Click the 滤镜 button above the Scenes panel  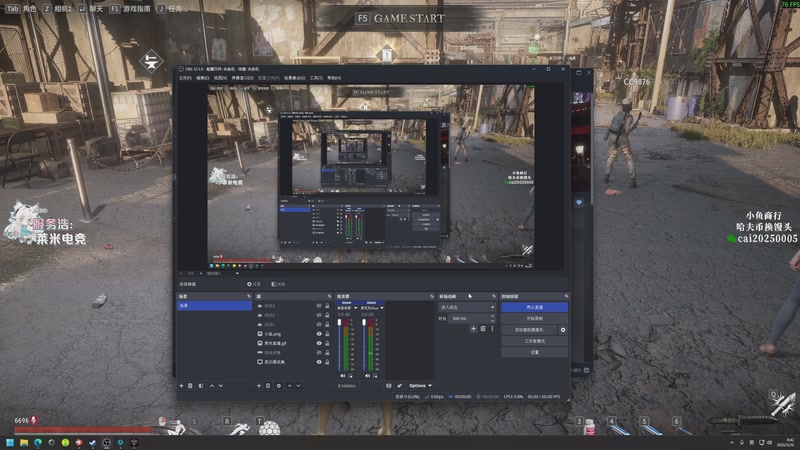(x=278, y=284)
